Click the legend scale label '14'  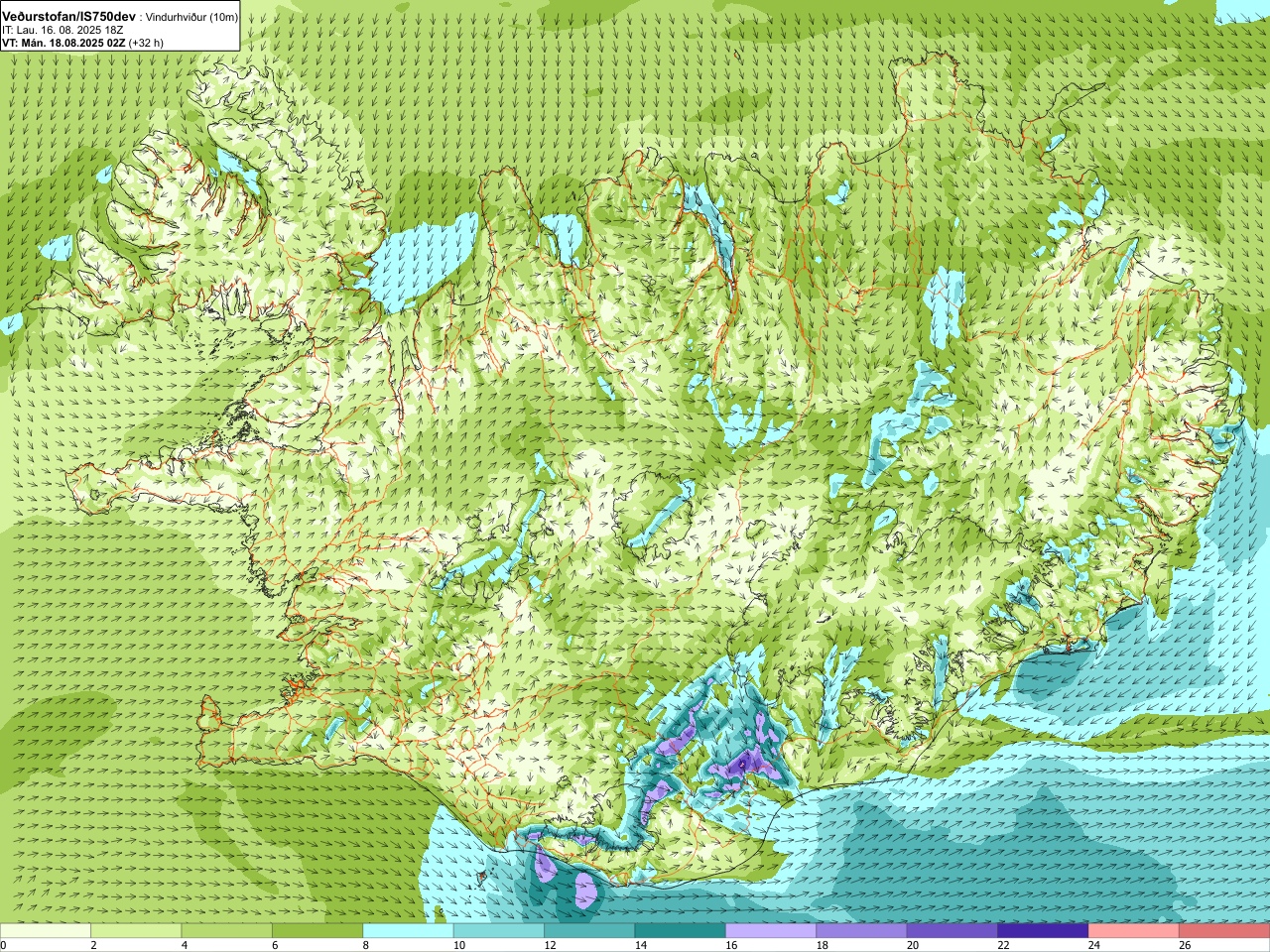[640, 945]
